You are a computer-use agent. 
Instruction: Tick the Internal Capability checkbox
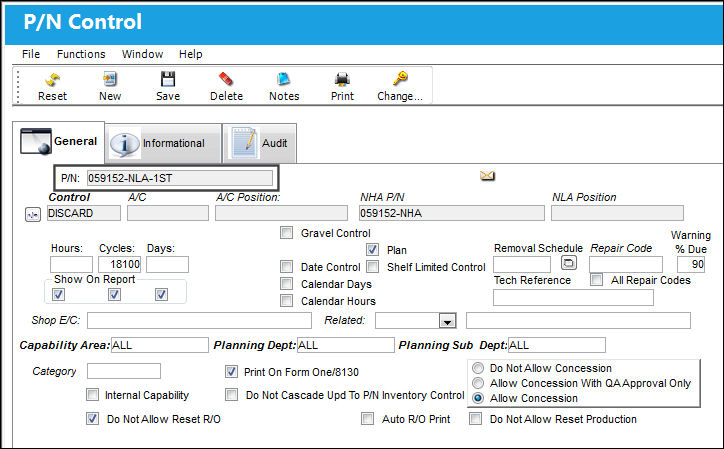pos(92,394)
